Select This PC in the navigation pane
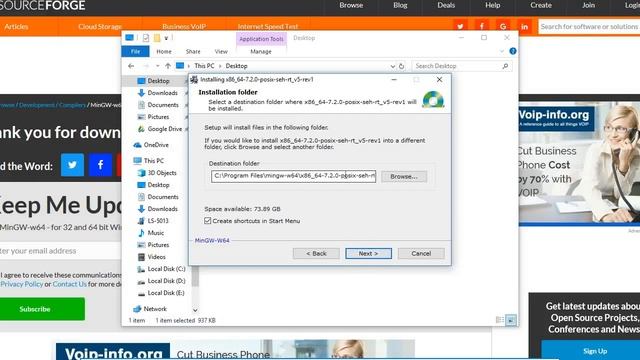This screenshot has width=640, height=360. pos(153,160)
